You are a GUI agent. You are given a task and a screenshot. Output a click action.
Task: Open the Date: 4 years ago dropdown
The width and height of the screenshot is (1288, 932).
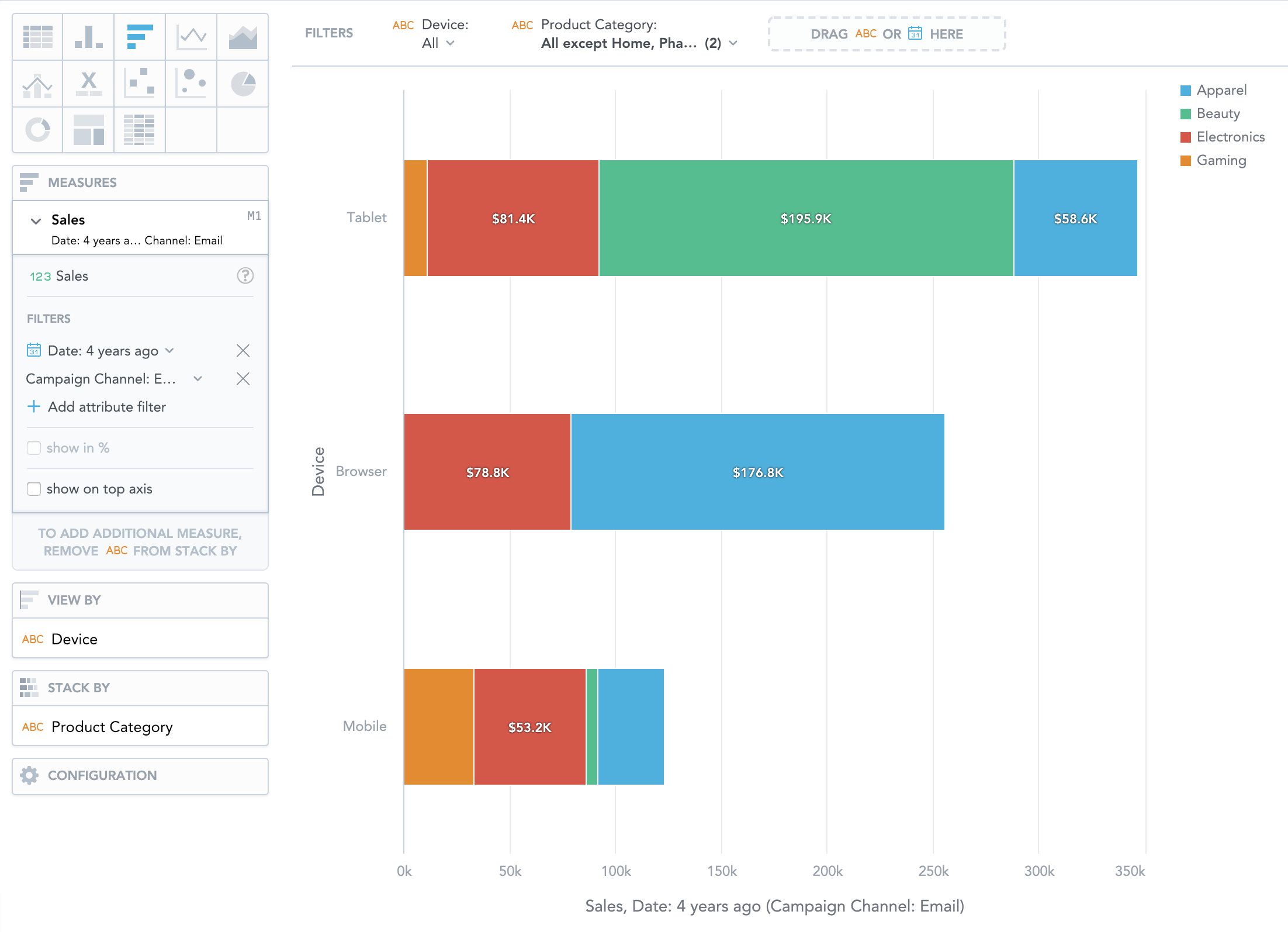(111, 351)
